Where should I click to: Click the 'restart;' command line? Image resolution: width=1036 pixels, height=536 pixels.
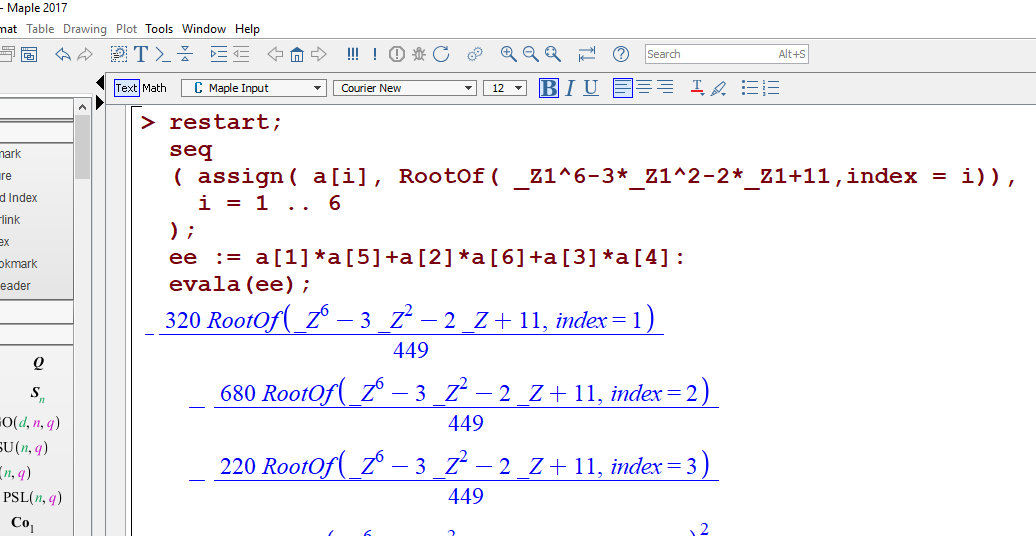coord(225,122)
